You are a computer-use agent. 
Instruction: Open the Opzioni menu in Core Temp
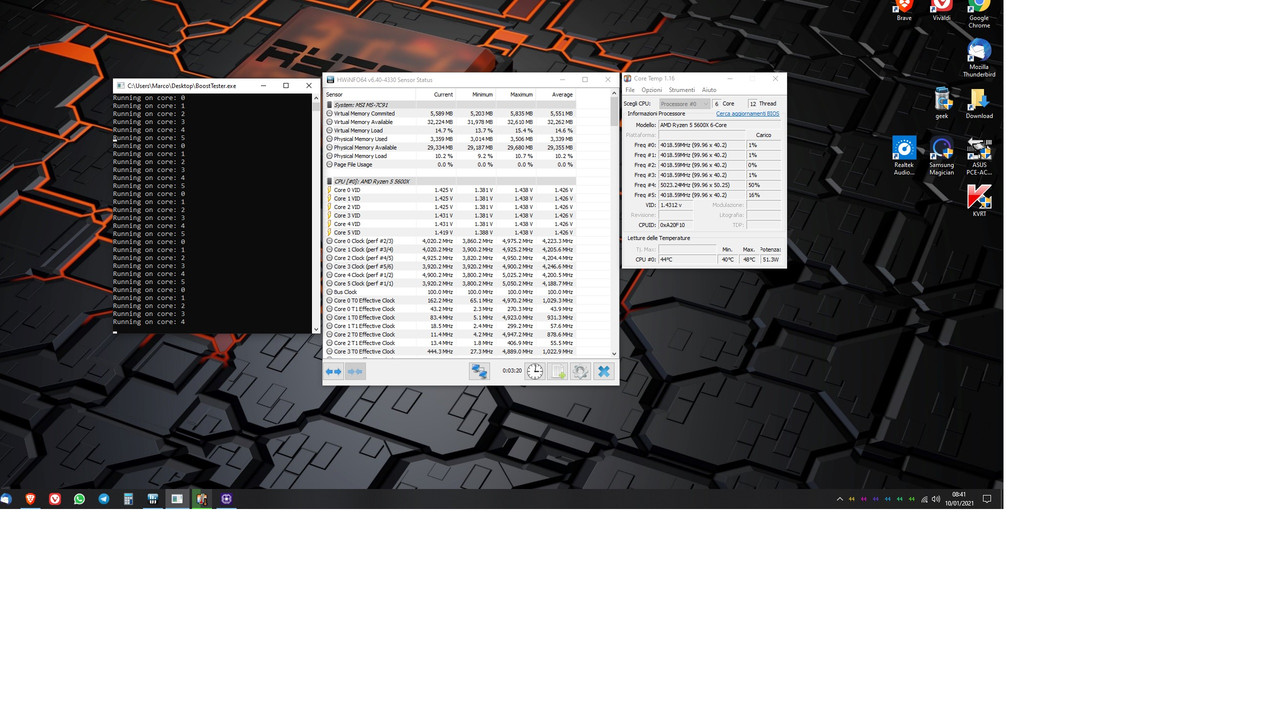click(654, 89)
